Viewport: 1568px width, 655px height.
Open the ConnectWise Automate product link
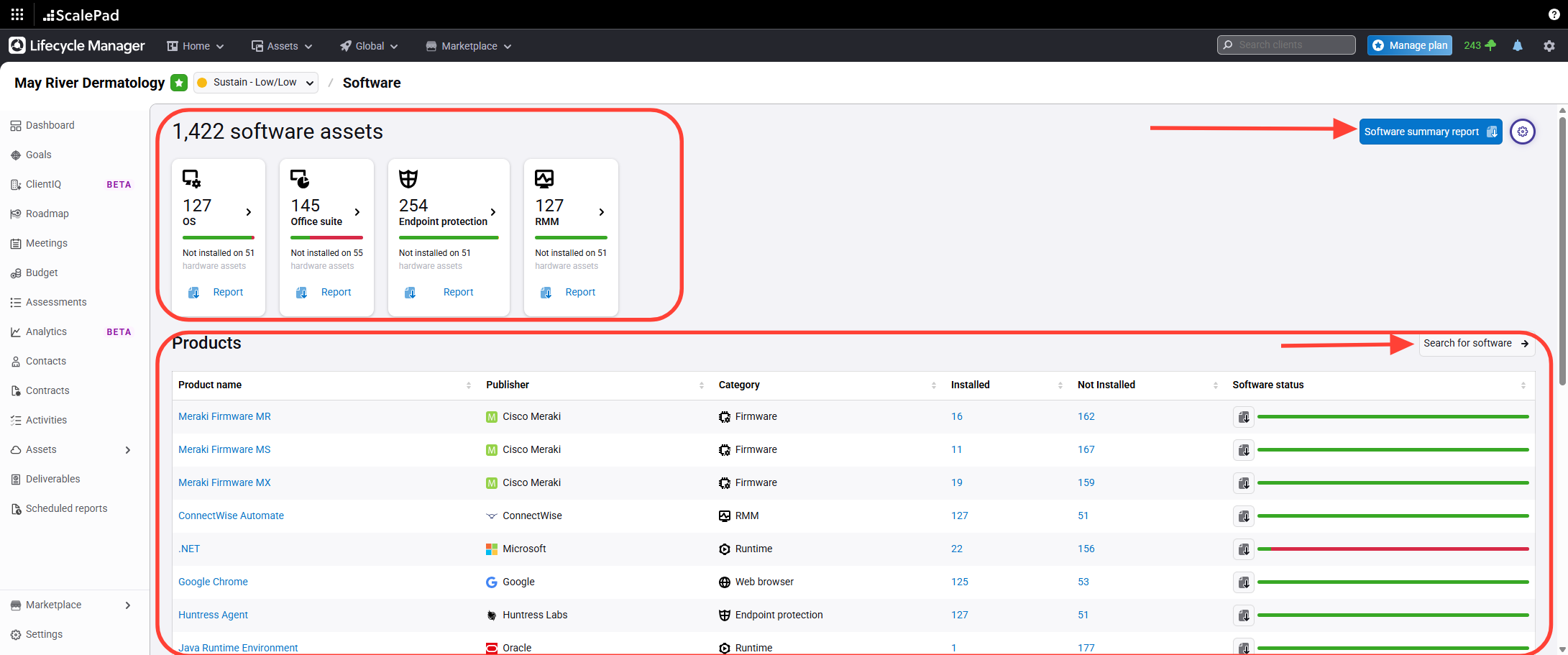pyautogui.click(x=231, y=516)
